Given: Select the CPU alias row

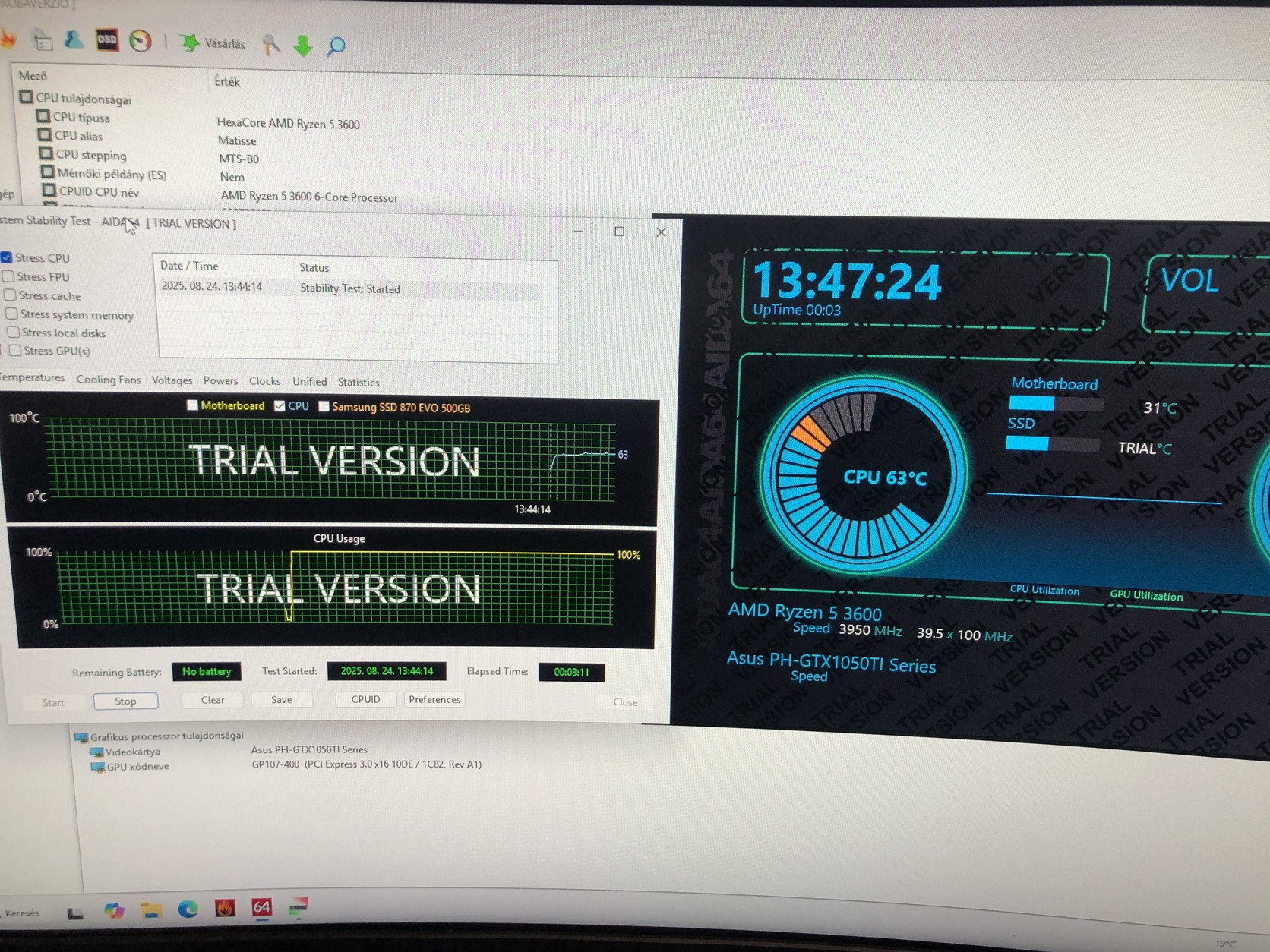Looking at the screenshot, I should point(77,136).
